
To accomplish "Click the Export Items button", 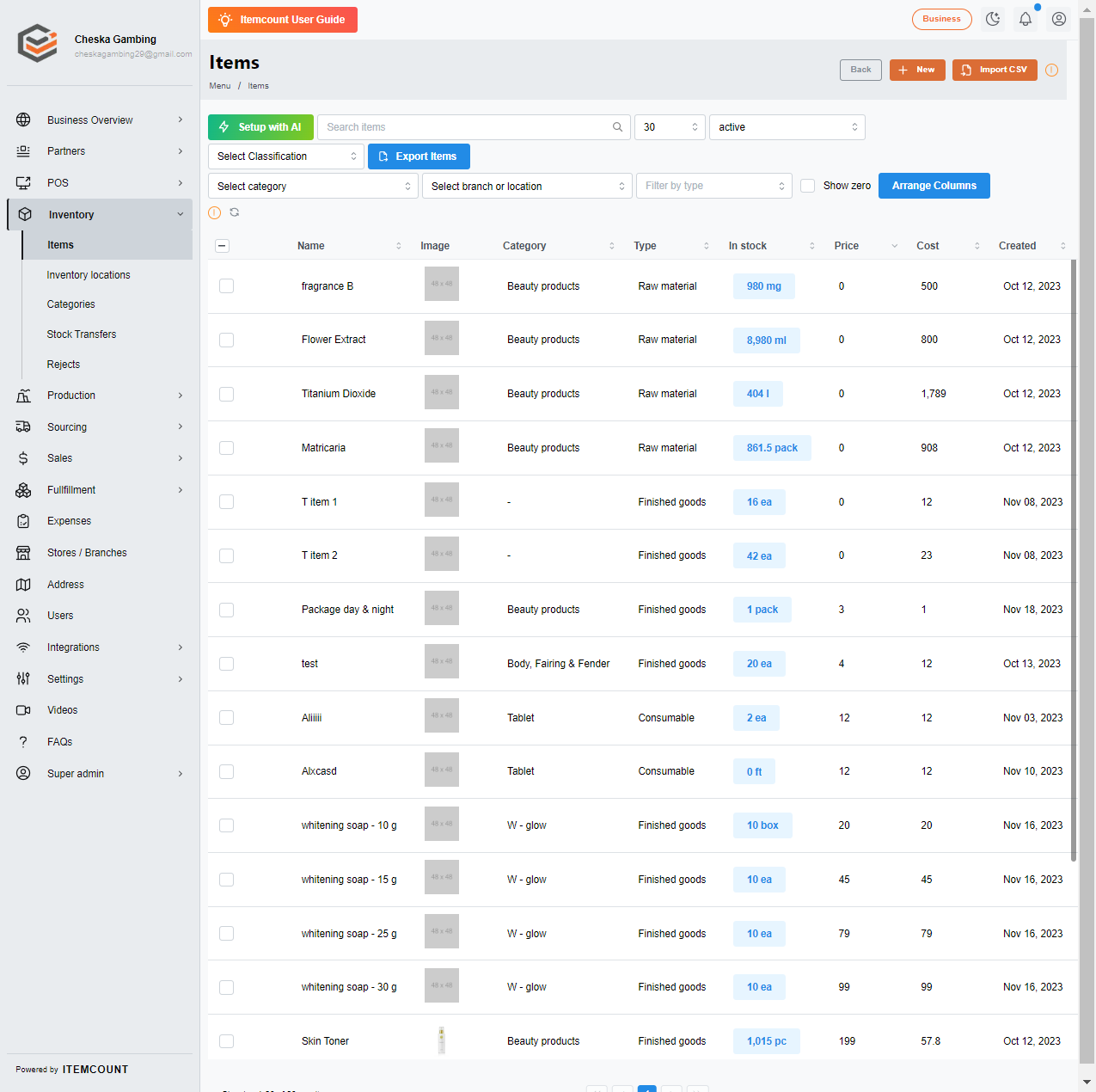I will click(419, 156).
